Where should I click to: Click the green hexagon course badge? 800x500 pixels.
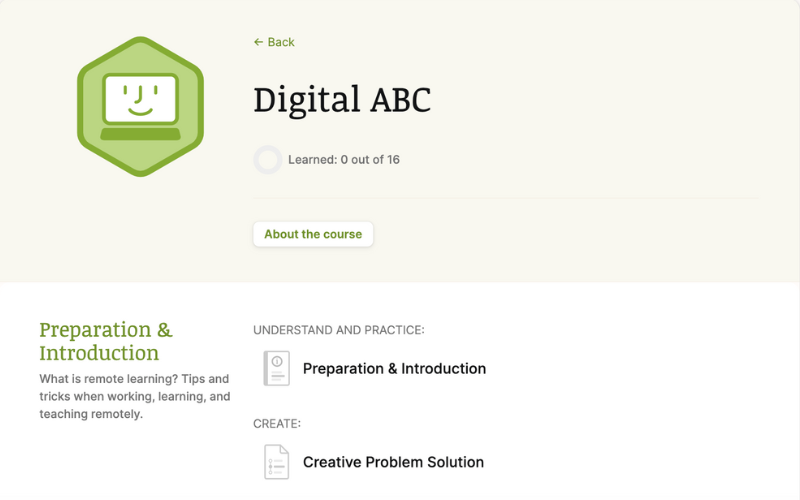[140, 58]
